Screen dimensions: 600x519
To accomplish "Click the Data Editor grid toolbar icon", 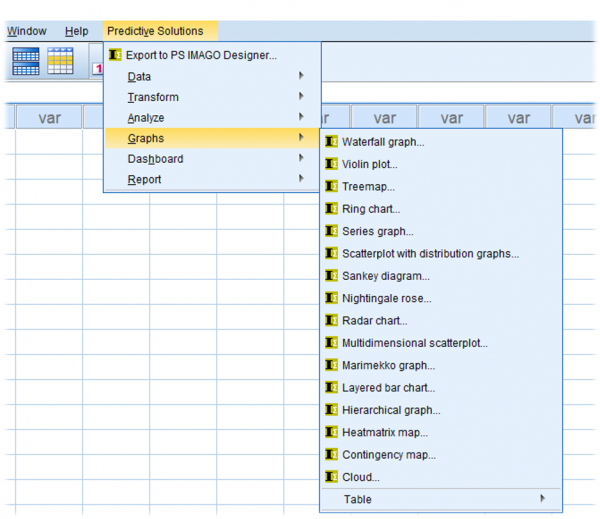I will (x=26, y=62).
